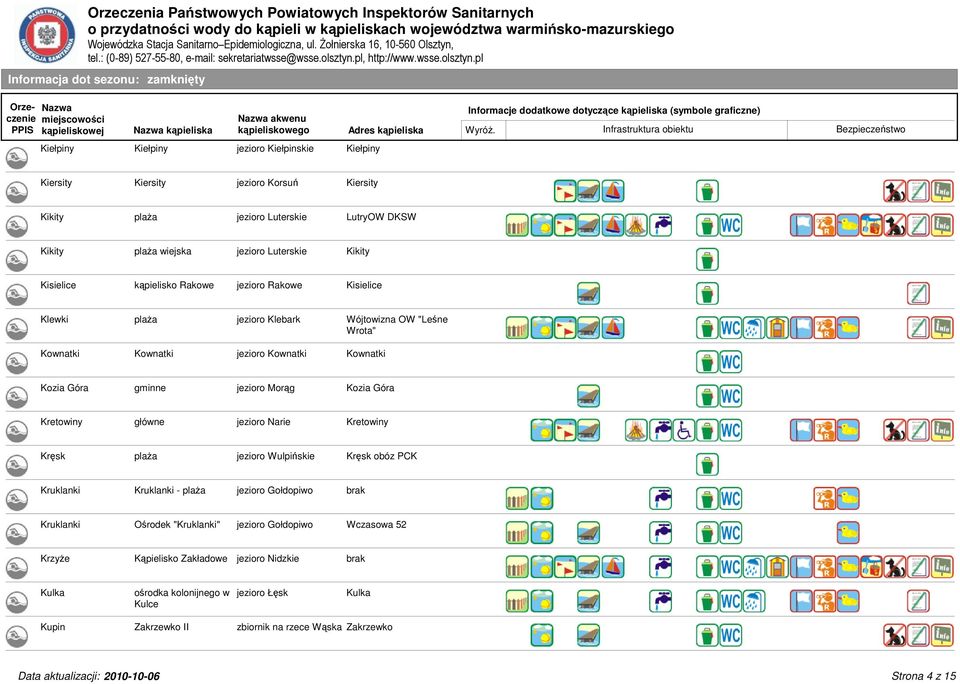Click the pier icon in the Kozia Góra row

pyautogui.click(x=589, y=397)
